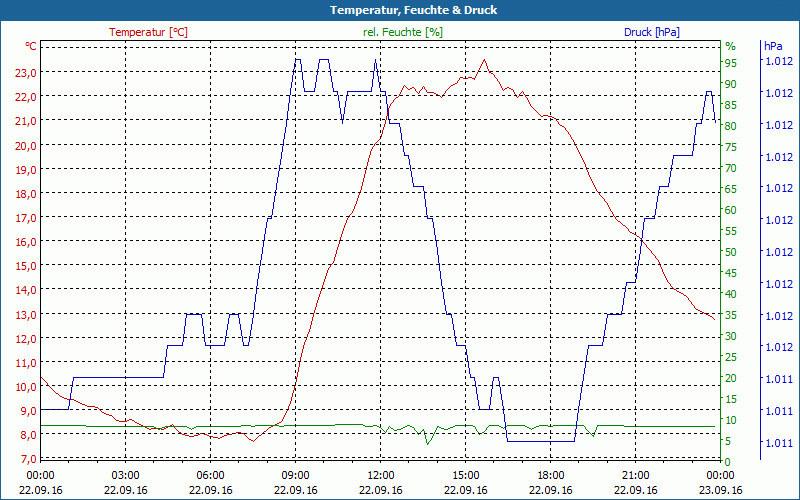Click 20 on the green humidity axis

coord(731,378)
